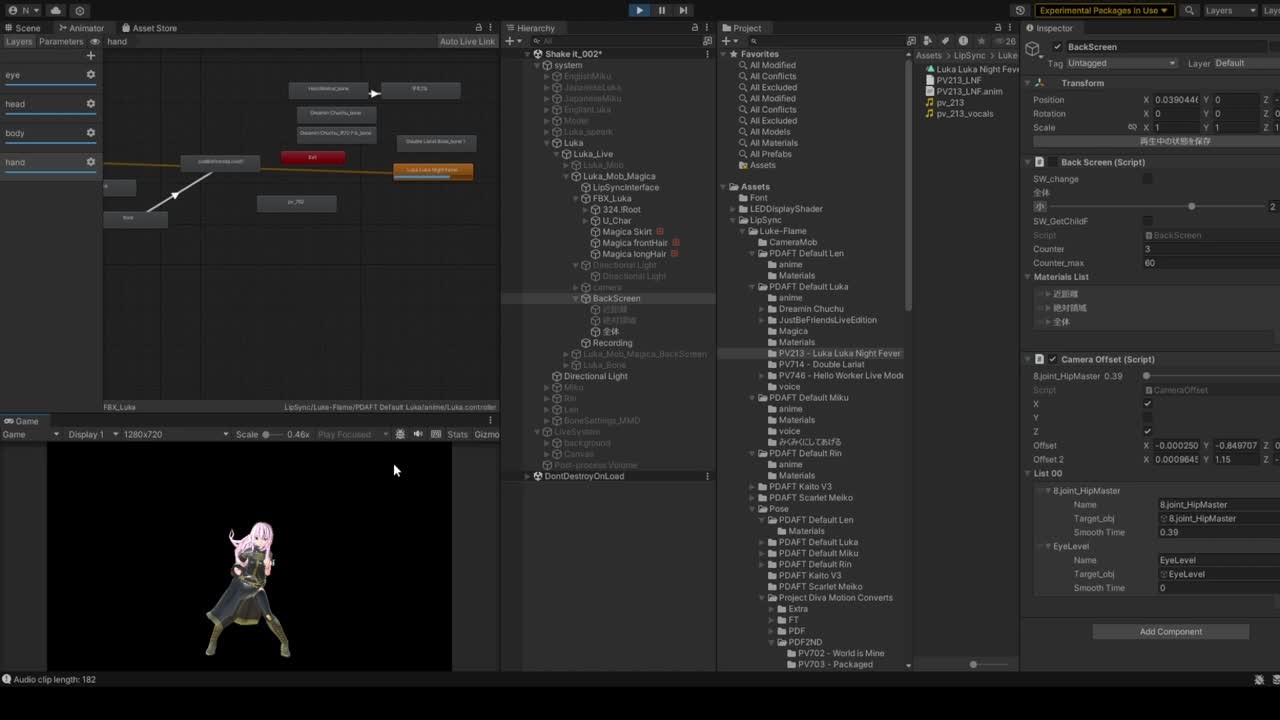Viewport: 1280px width, 720px height.
Task: Open global search magnifier icon
Action: coord(1189,10)
